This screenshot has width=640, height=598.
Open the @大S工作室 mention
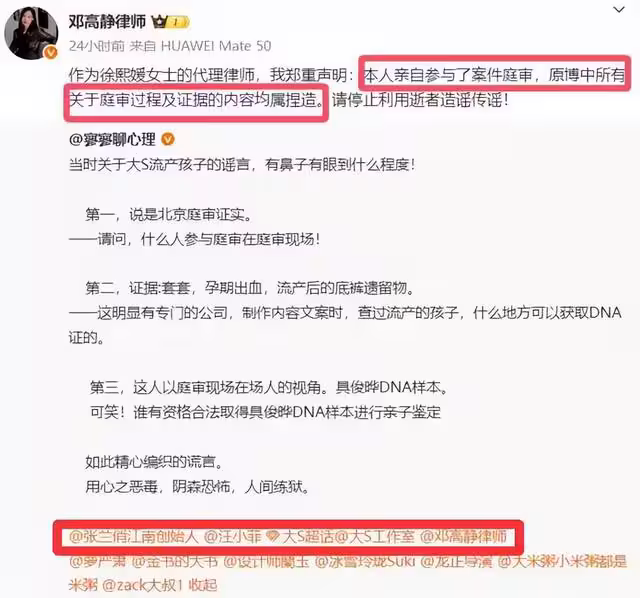tap(375, 536)
